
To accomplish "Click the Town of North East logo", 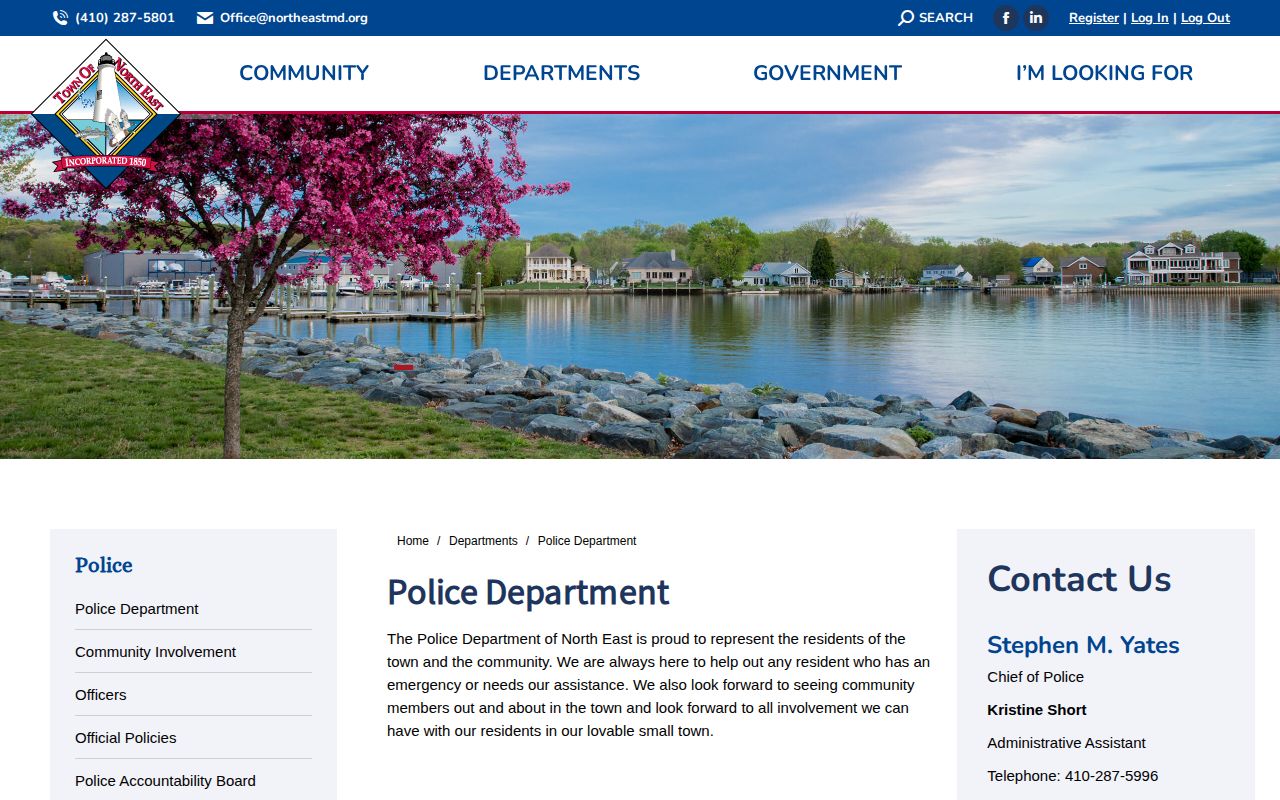I will 105,113.
